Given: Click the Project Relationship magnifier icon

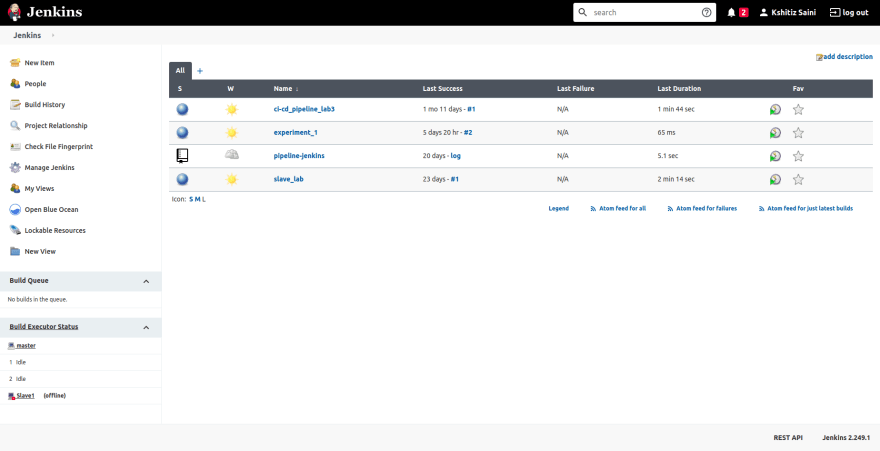Looking at the screenshot, I should [16, 126].
